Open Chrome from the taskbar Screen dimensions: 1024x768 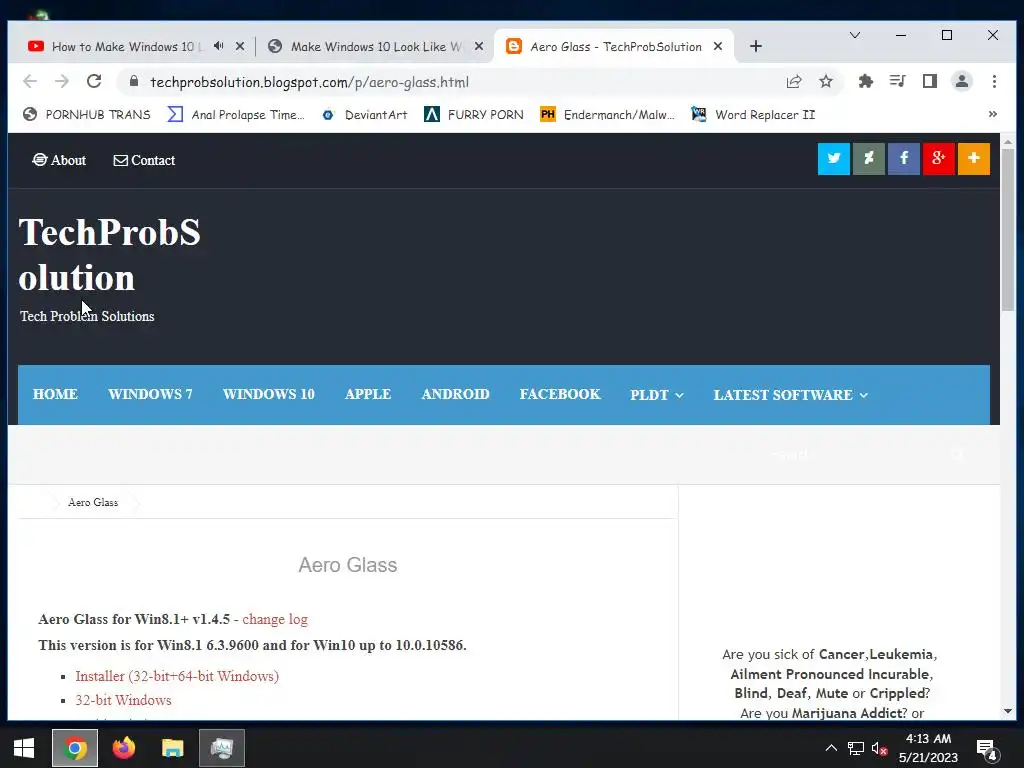click(75, 748)
